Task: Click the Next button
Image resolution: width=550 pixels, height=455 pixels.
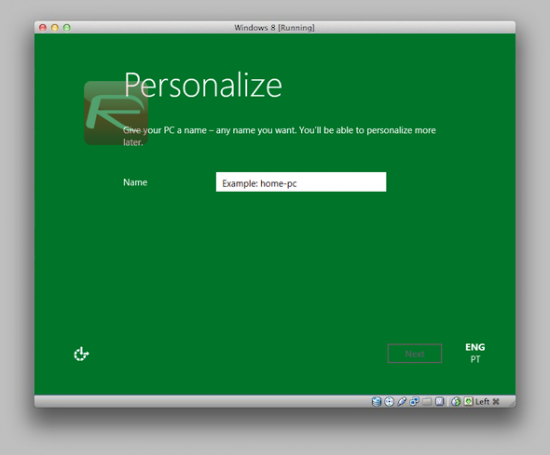Action: (x=415, y=353)
